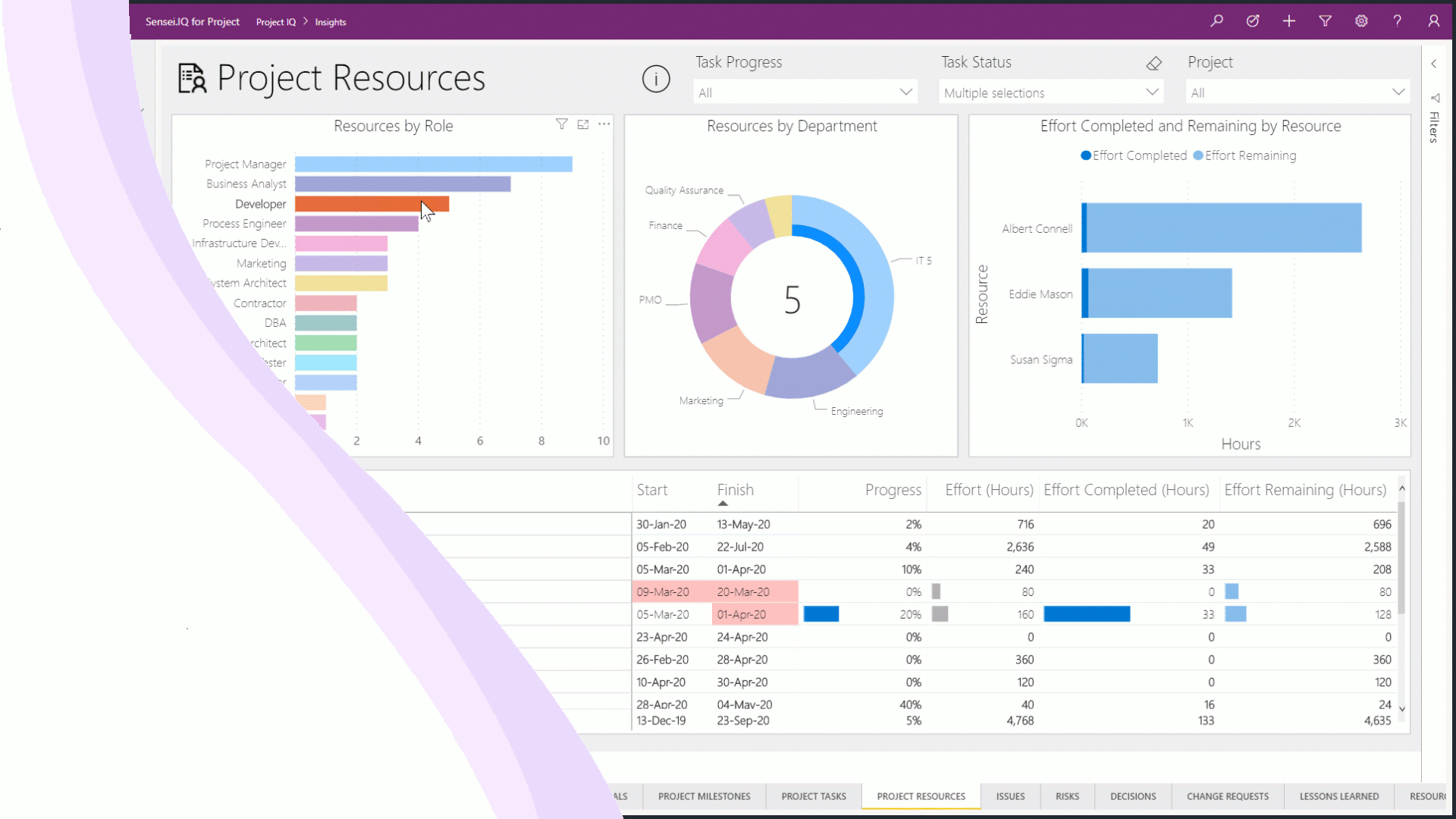Image resolution: width=1456 pixels, height=819 pixels.
Task: Open the Task Status dropdown
Action: 1051,92
